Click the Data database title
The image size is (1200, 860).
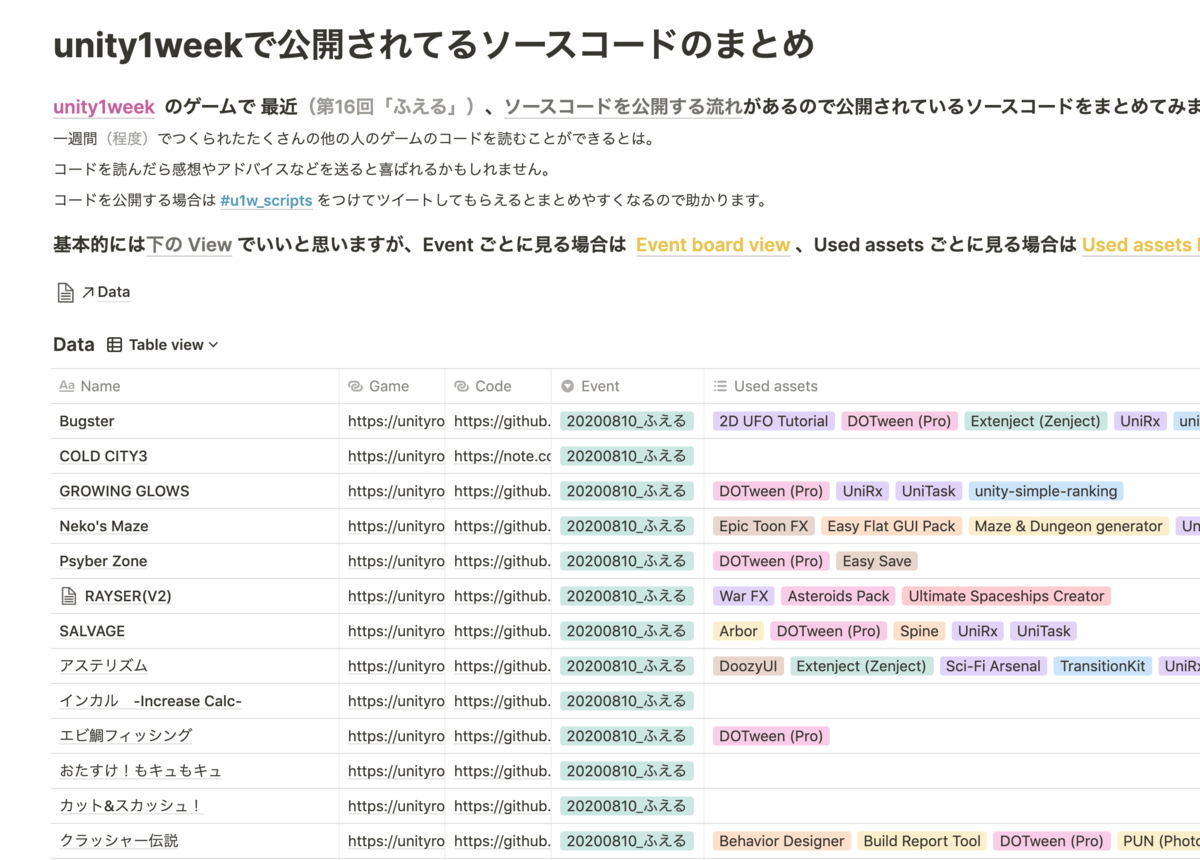pyautogui.click(x=74, y=345)
